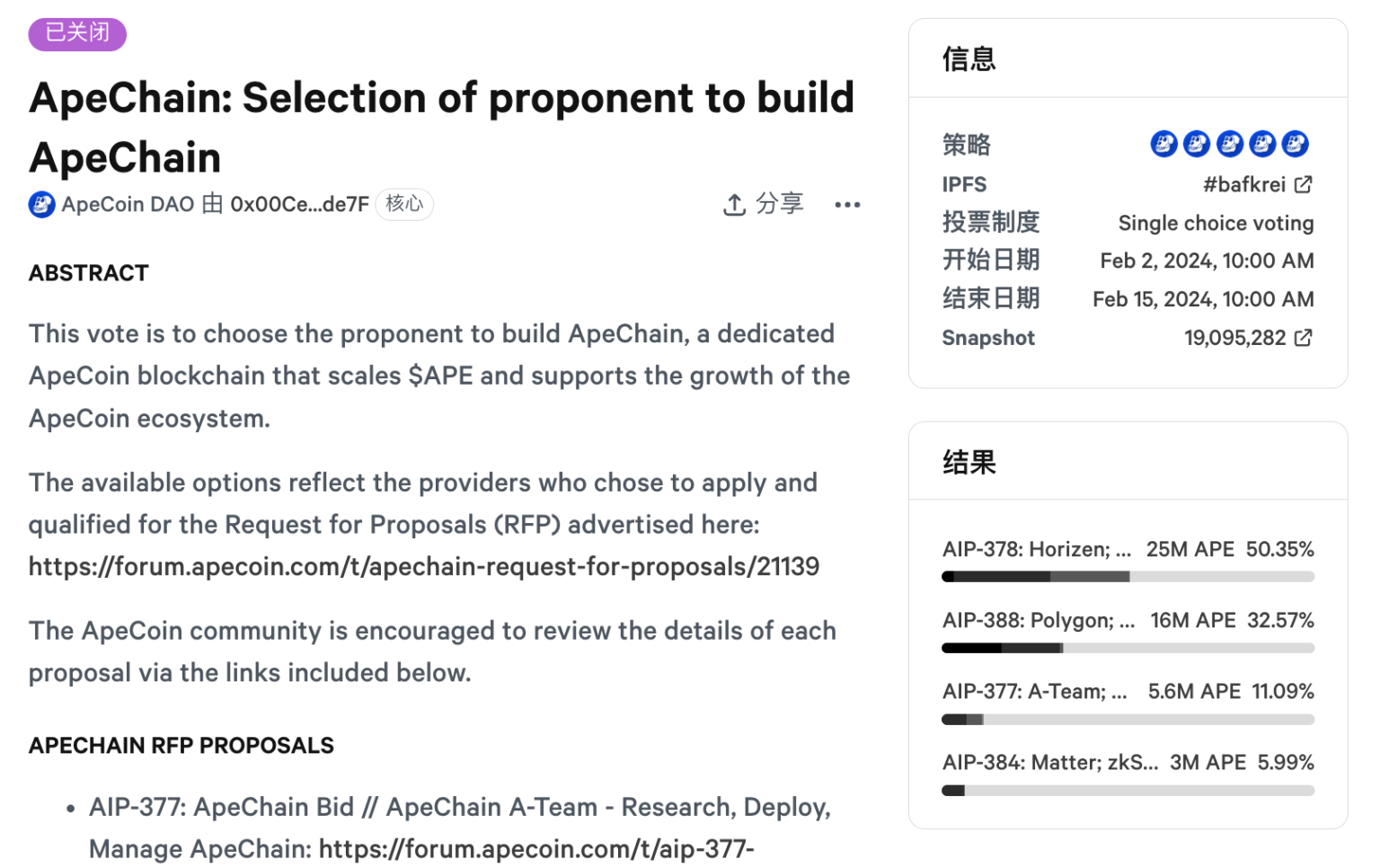Select the 核心 label badge
This screenshot has height=868, width=1380.
pos(404,205)
